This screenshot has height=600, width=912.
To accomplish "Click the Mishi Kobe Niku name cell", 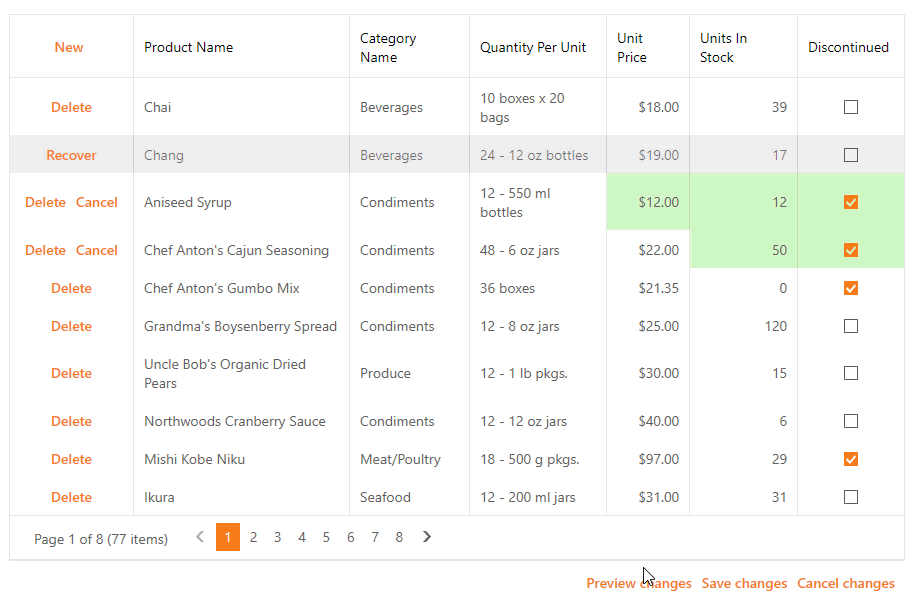I will click(x=241, y=459).
